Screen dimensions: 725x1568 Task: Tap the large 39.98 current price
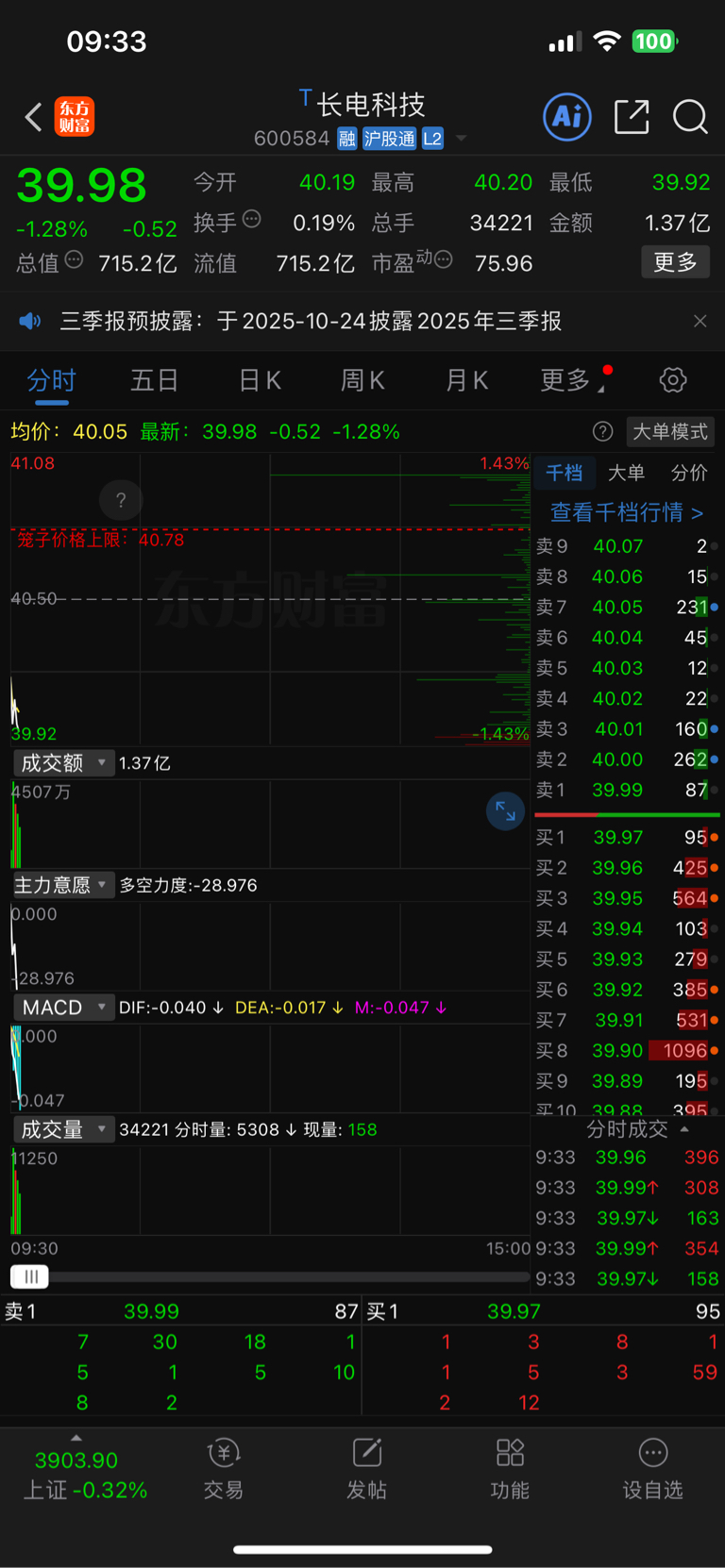coord(82,185)
